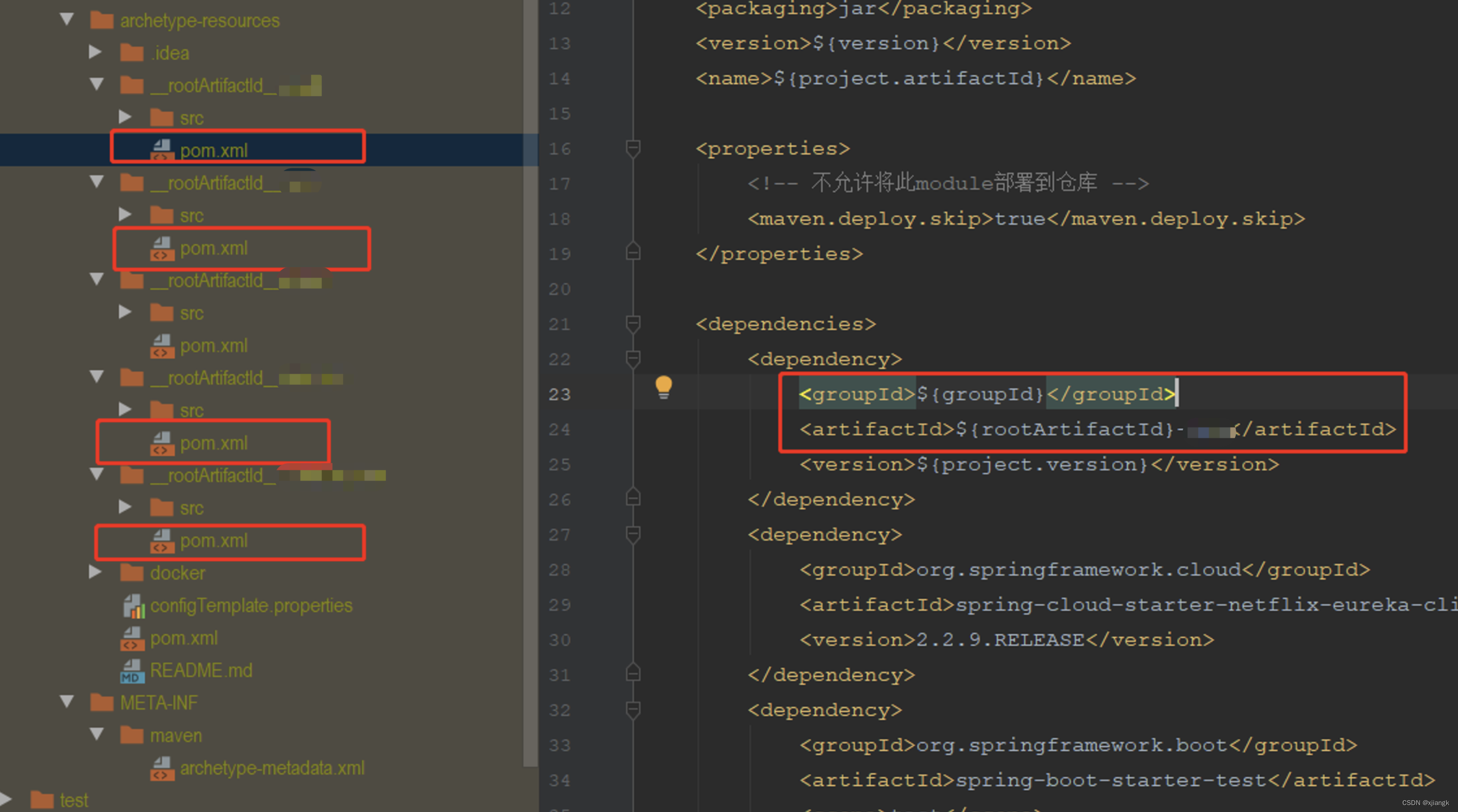Image resolution: width=1458 pixels, height=812 pixels.
Task: Click the Chinese module comment on line 17
Action: [x=948, y=183]
